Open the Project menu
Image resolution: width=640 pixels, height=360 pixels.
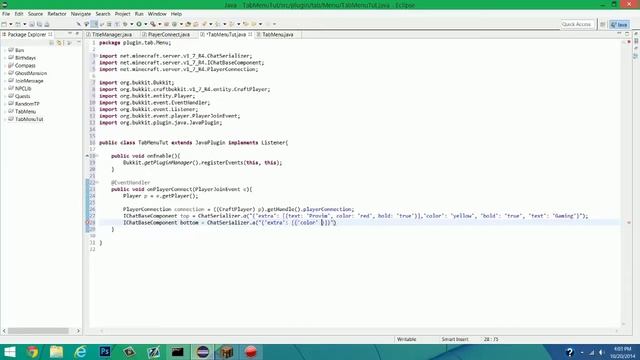coord(122,14)
